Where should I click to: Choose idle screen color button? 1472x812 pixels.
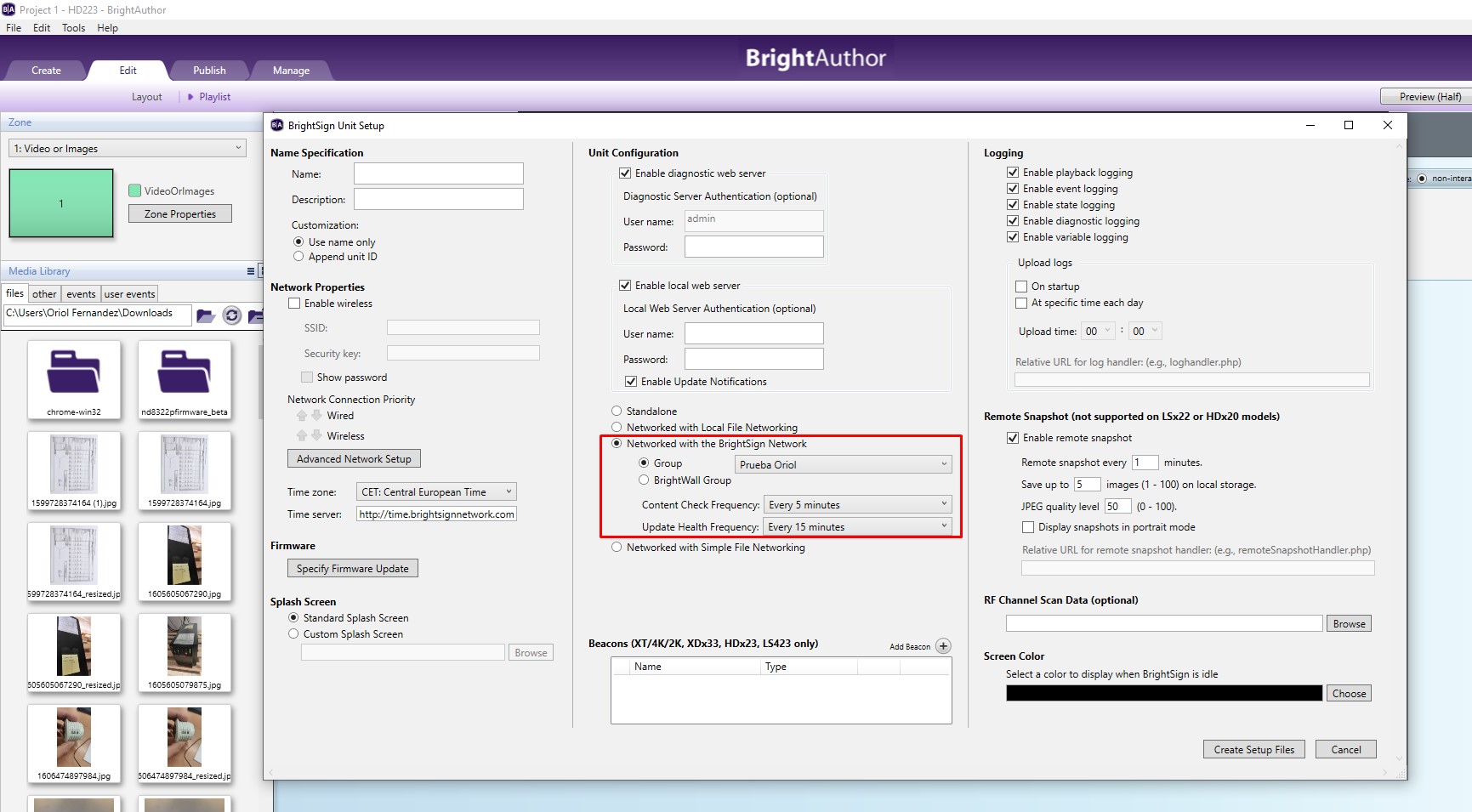tap(1349, 694)
